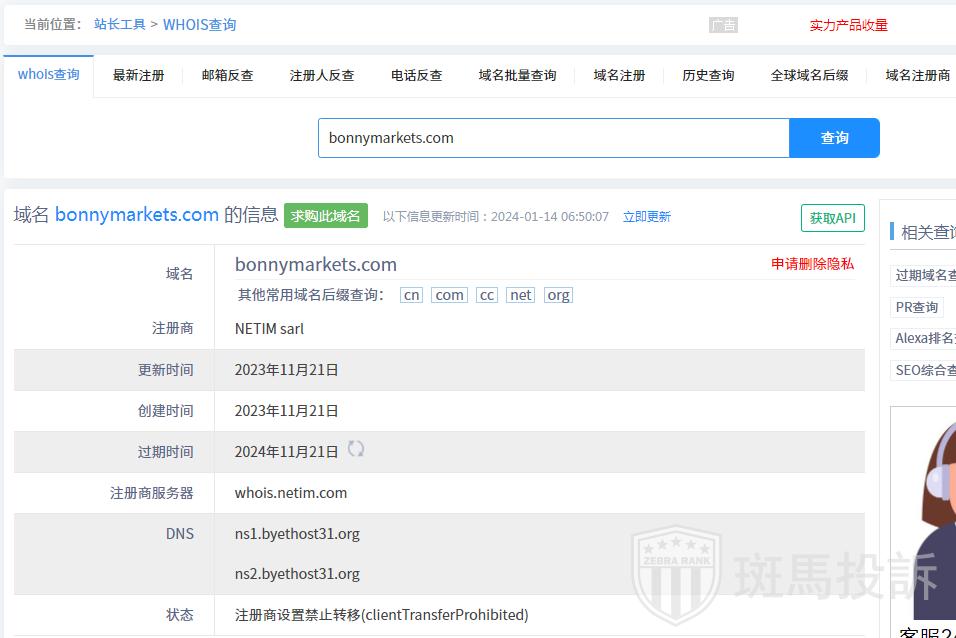Select the 域名批量查询 tab
Viewport: 956px width, 638px height.
point(517,76)
